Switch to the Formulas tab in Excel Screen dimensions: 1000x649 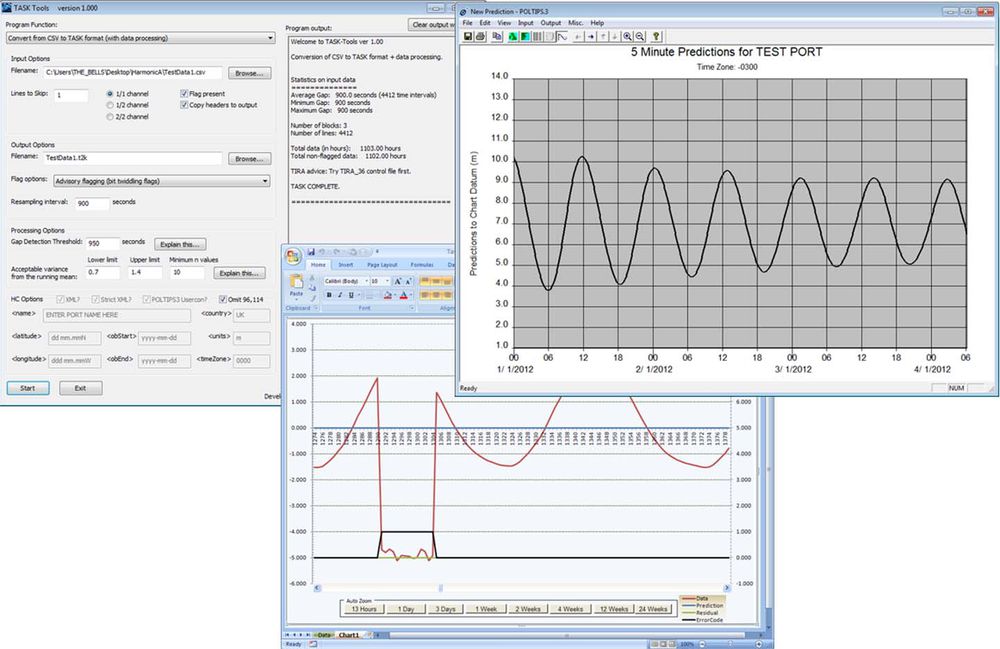(422, 265)
